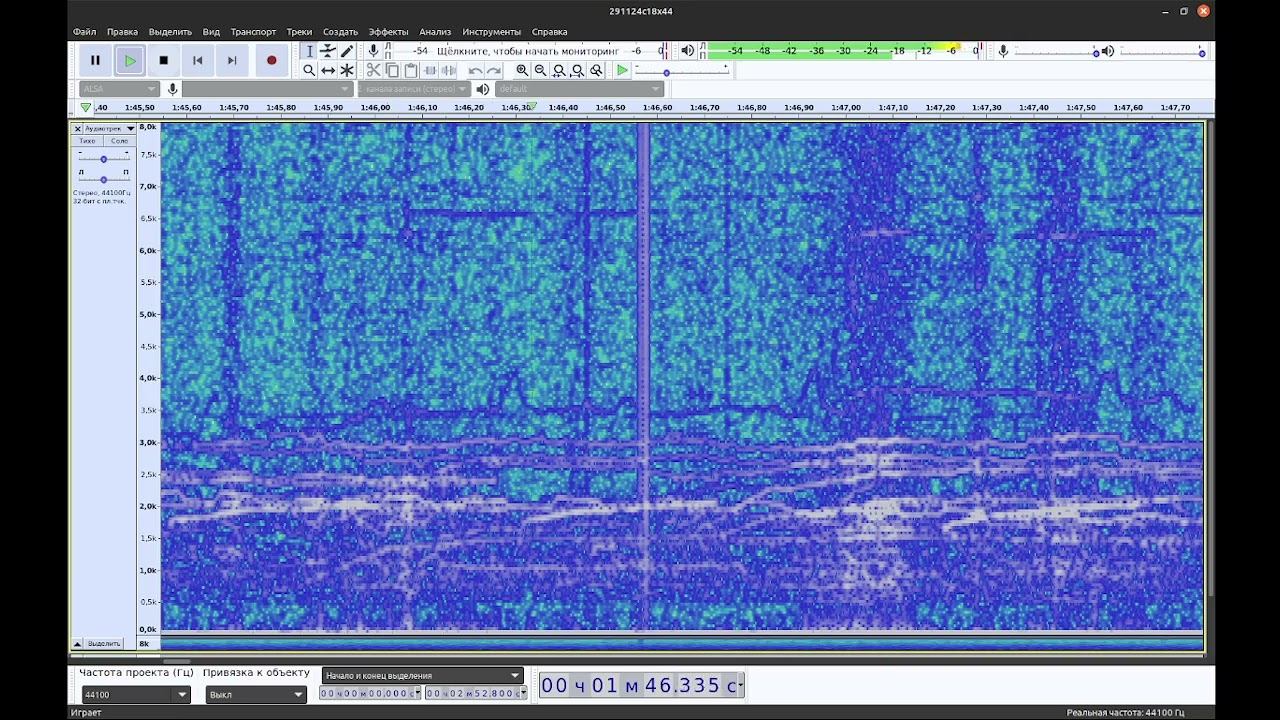Open the ALSA audio host dropdown
The width and height of the screenshot is (1280, 720).
119,89
